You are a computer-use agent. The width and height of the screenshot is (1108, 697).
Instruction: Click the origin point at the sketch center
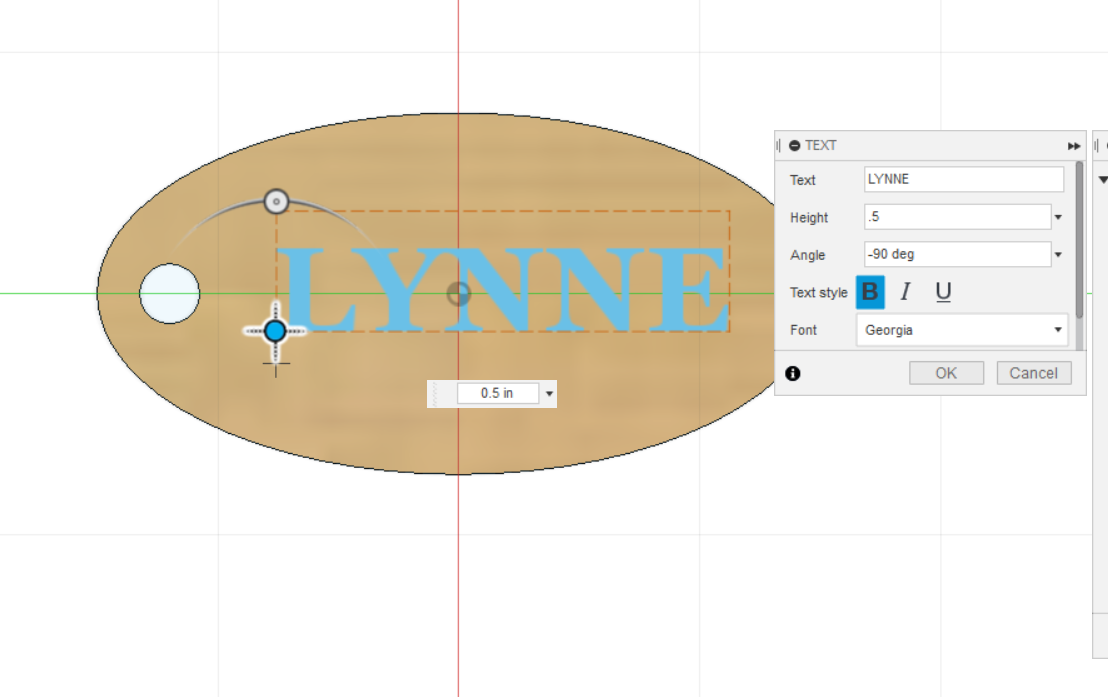[459, 293]
